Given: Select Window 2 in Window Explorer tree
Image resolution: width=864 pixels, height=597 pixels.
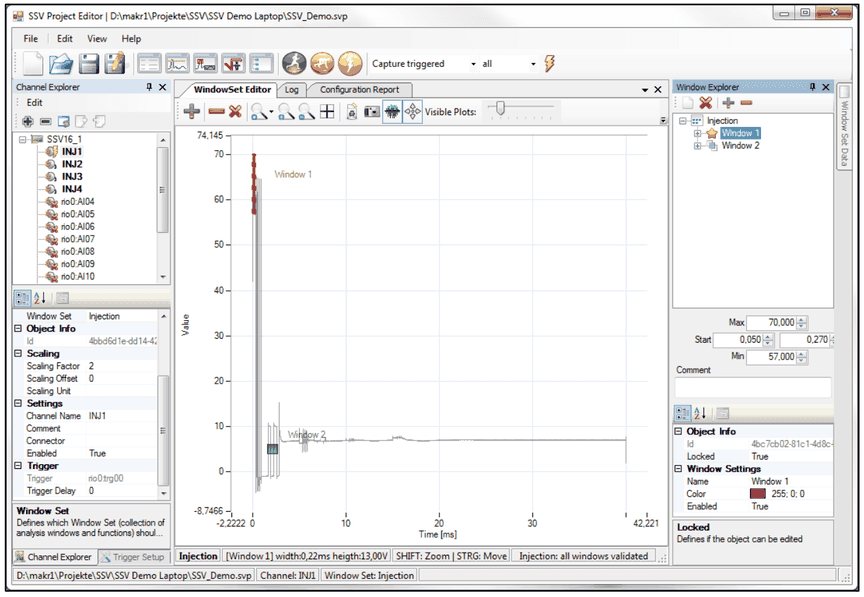Looking at the screenshot, I should click(x=740, y=146).
